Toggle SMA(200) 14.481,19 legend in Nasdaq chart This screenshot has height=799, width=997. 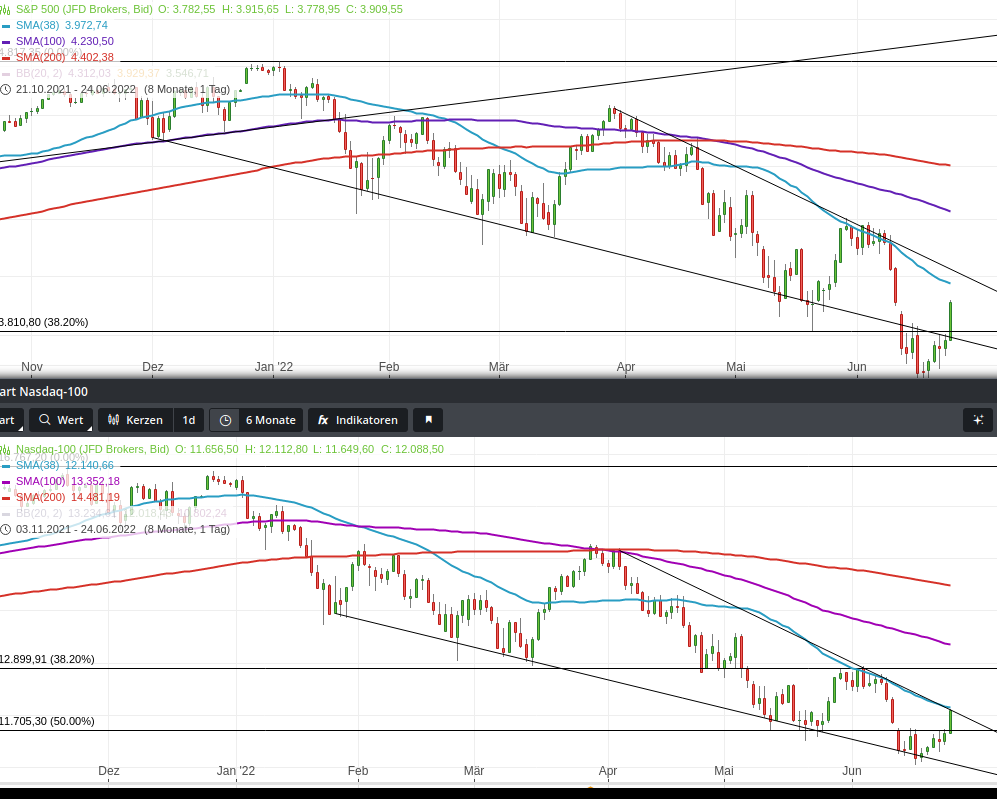tap(67, 497)
